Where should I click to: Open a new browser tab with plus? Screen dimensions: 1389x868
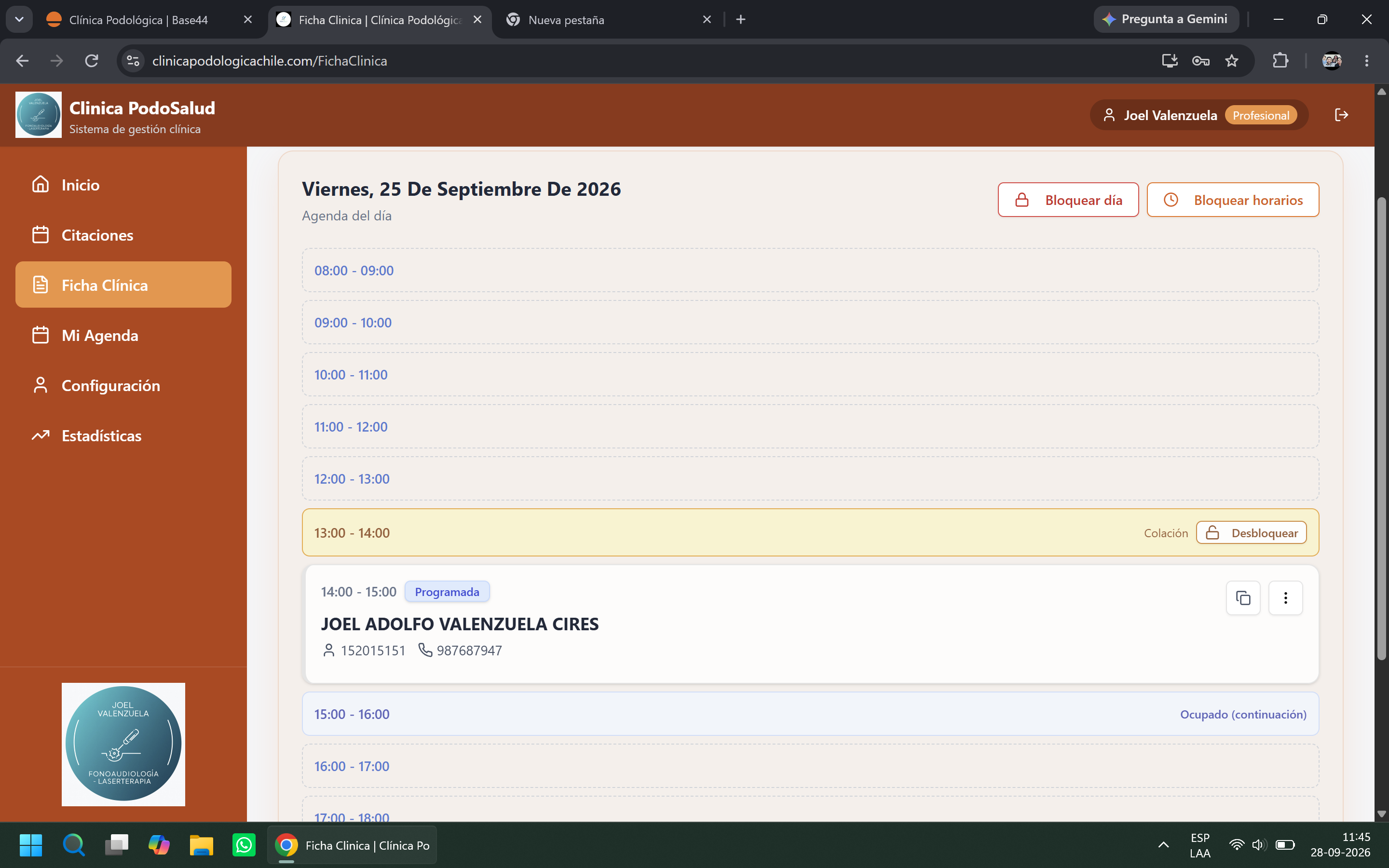pyautogui.click(x=741, y=19)
